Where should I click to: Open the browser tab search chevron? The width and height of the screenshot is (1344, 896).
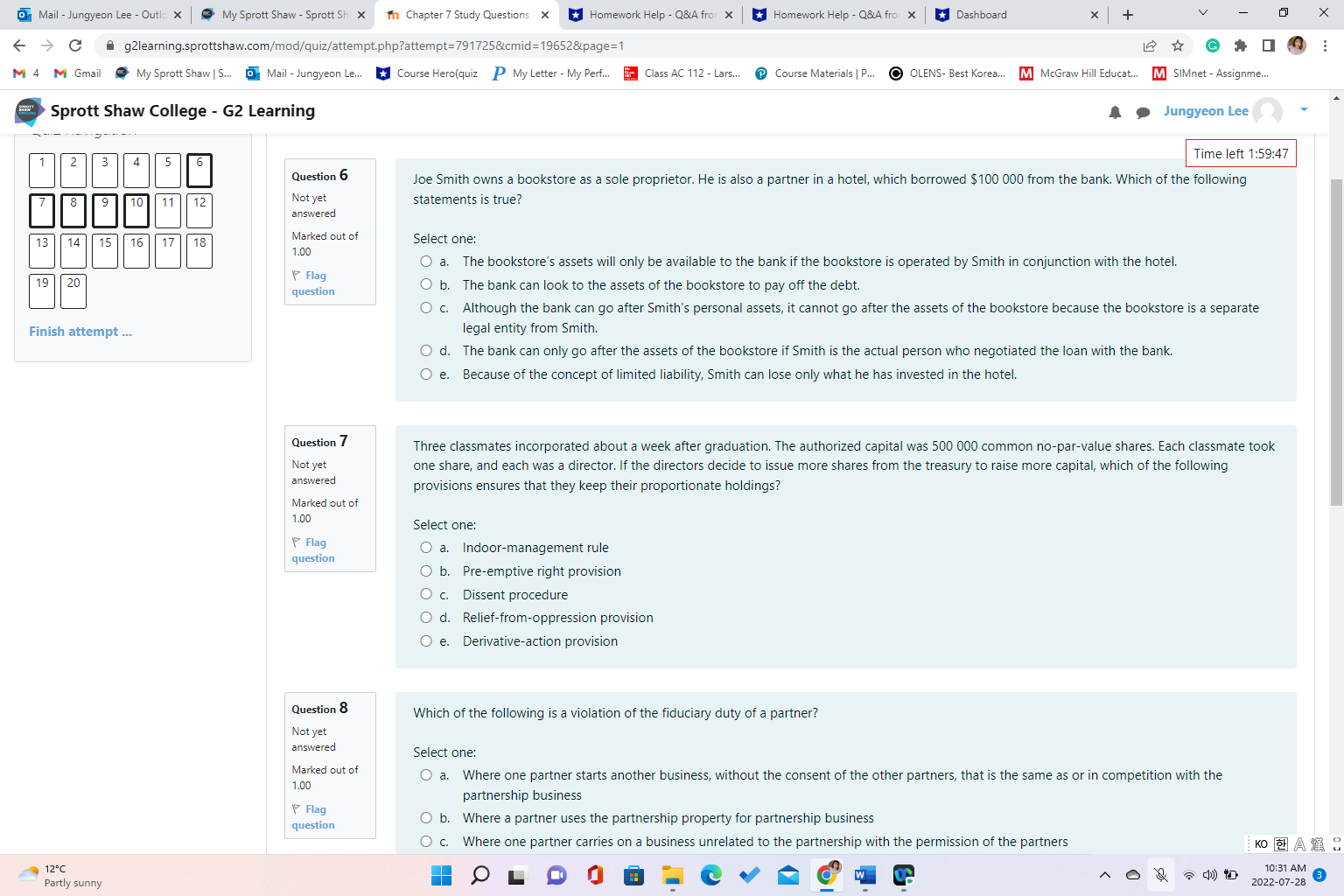(x=1201, y=14)
